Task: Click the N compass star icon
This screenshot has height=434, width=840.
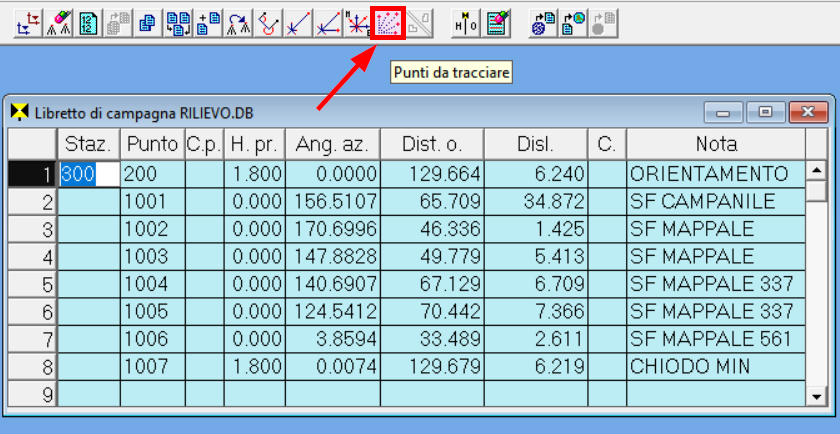Action: pyautogui.click(x=357, y=24)
